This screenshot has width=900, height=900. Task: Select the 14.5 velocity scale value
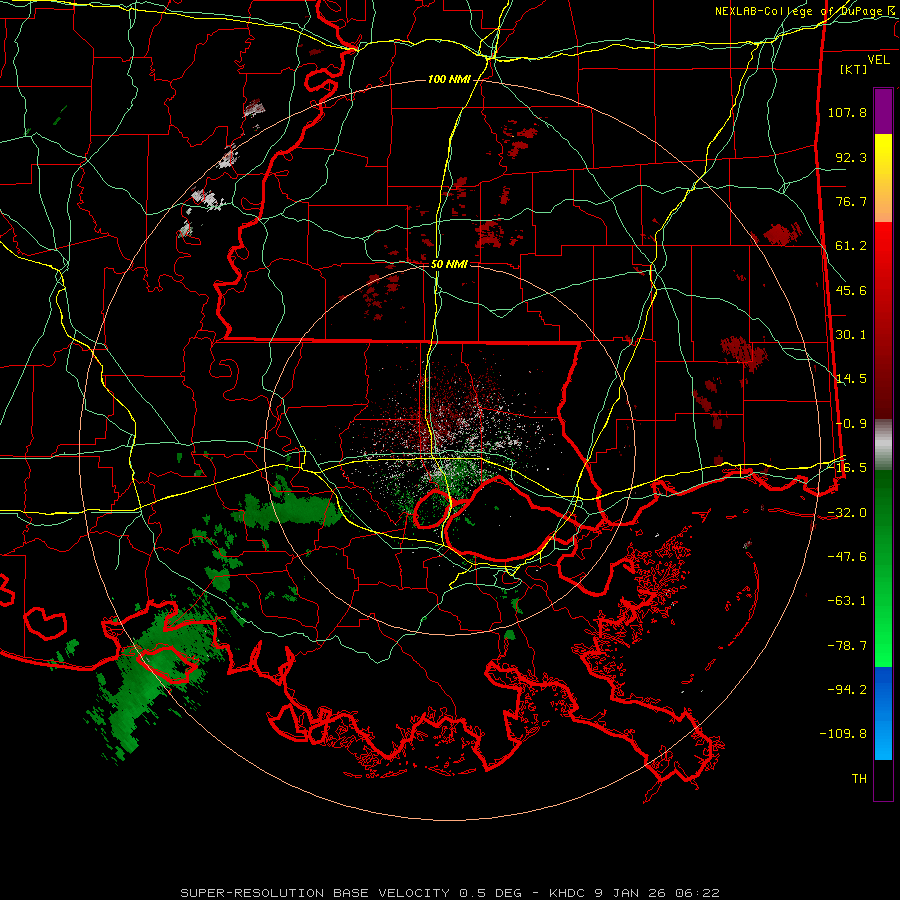pos(851,379)
